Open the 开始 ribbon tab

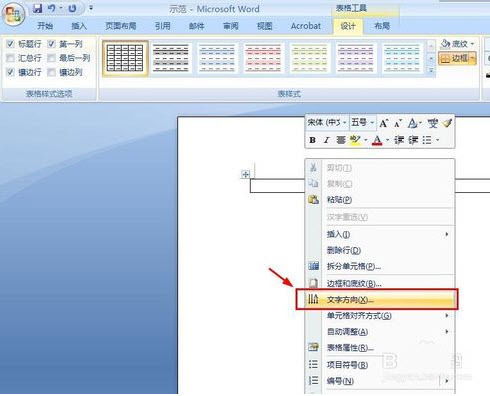(45, 26)
